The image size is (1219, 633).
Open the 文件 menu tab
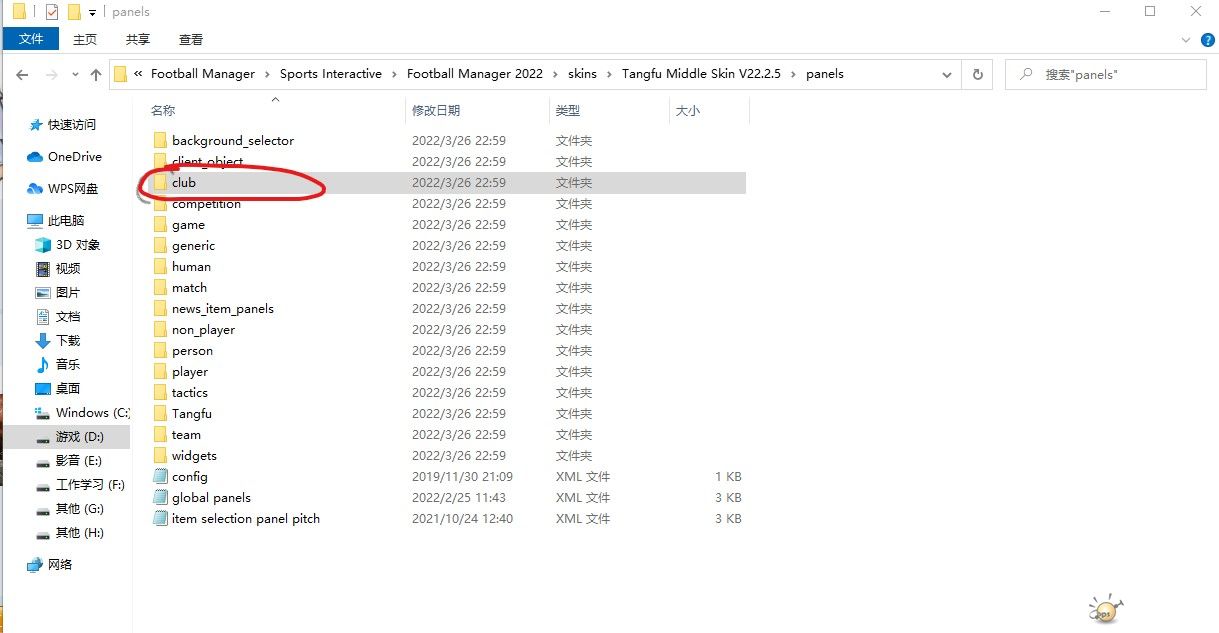coord(31,39)
